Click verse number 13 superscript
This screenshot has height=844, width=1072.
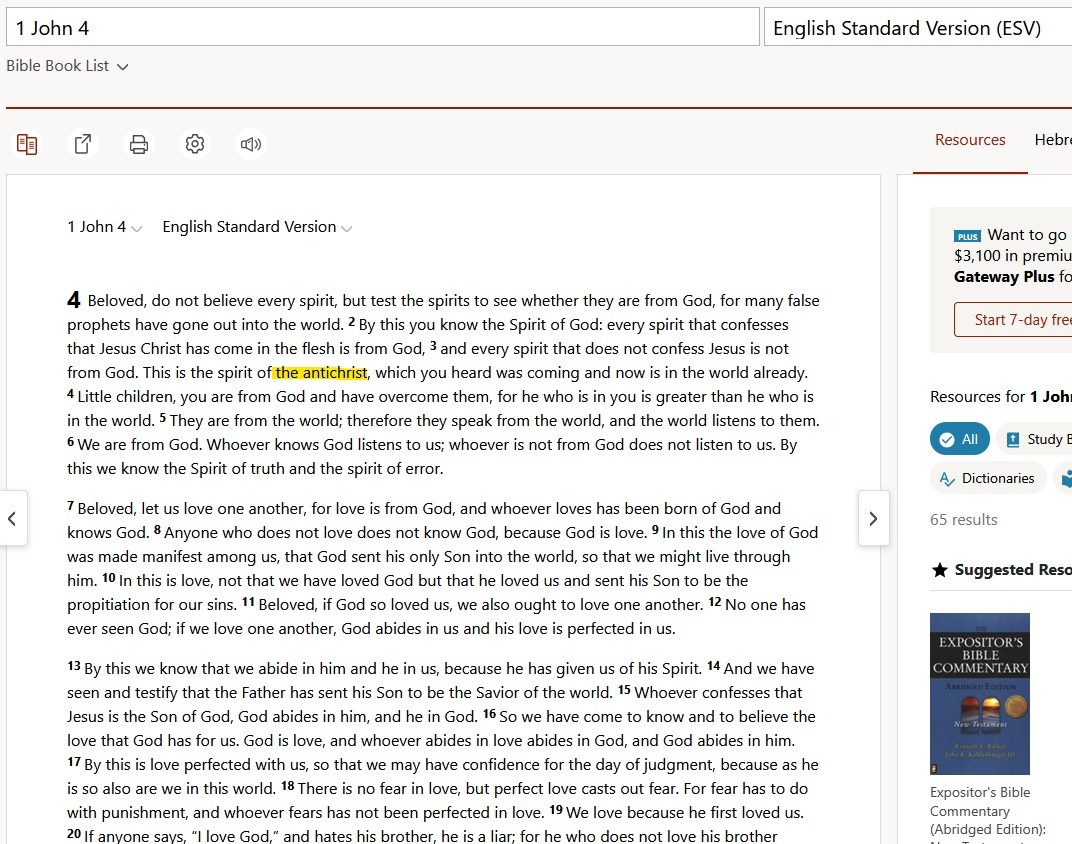pos(74,666)
